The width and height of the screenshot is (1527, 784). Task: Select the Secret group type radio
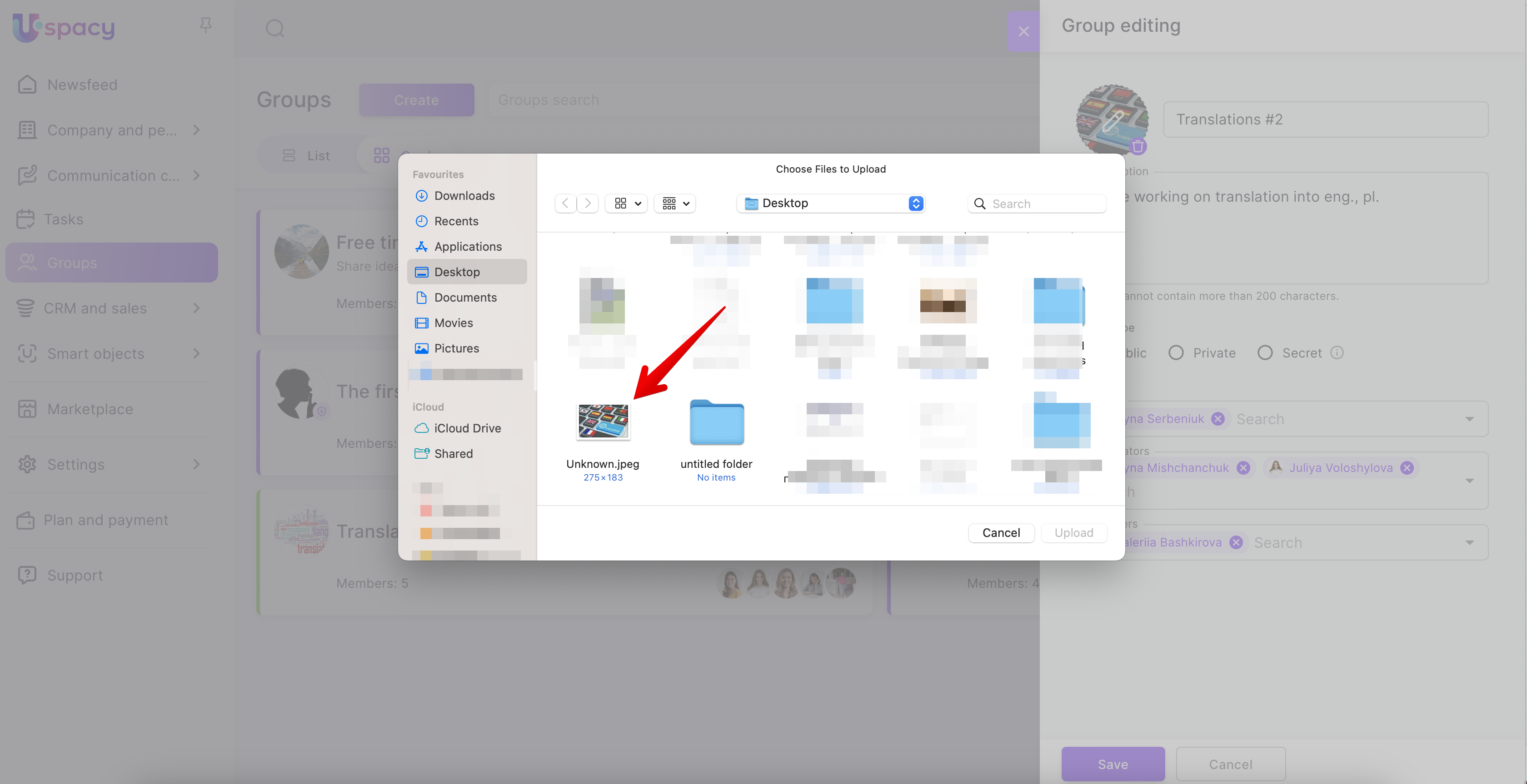point(1265,352)
